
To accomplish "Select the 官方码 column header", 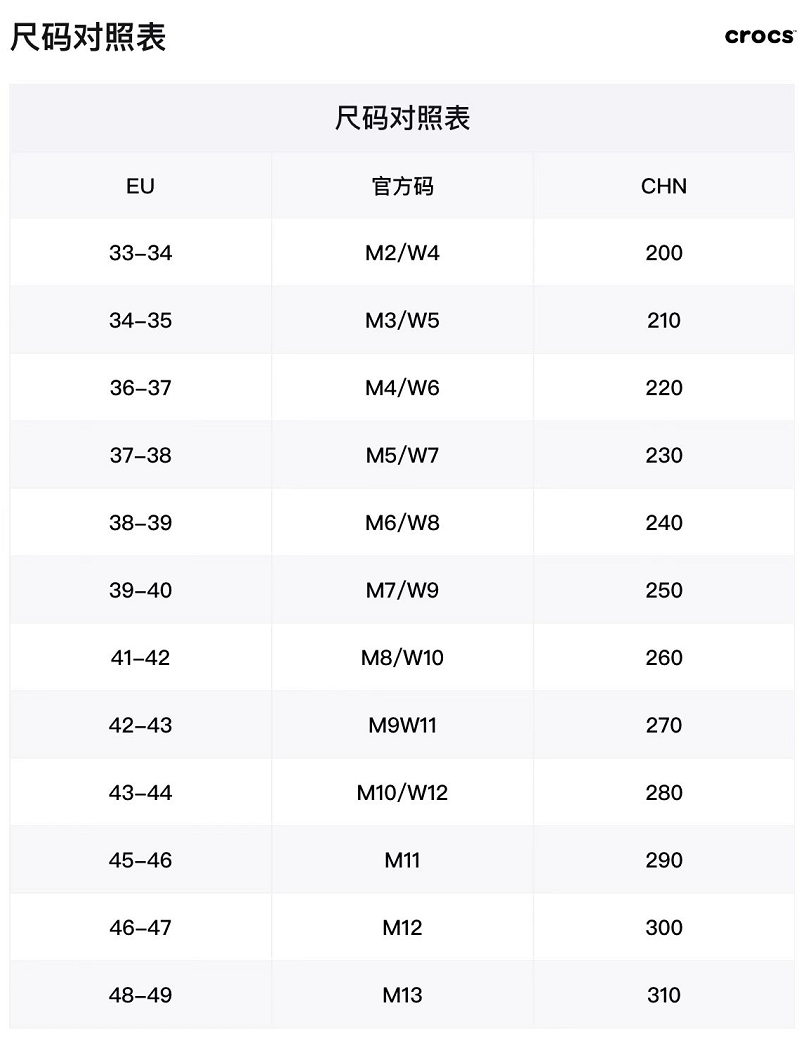I will click(x=402, y=186).
